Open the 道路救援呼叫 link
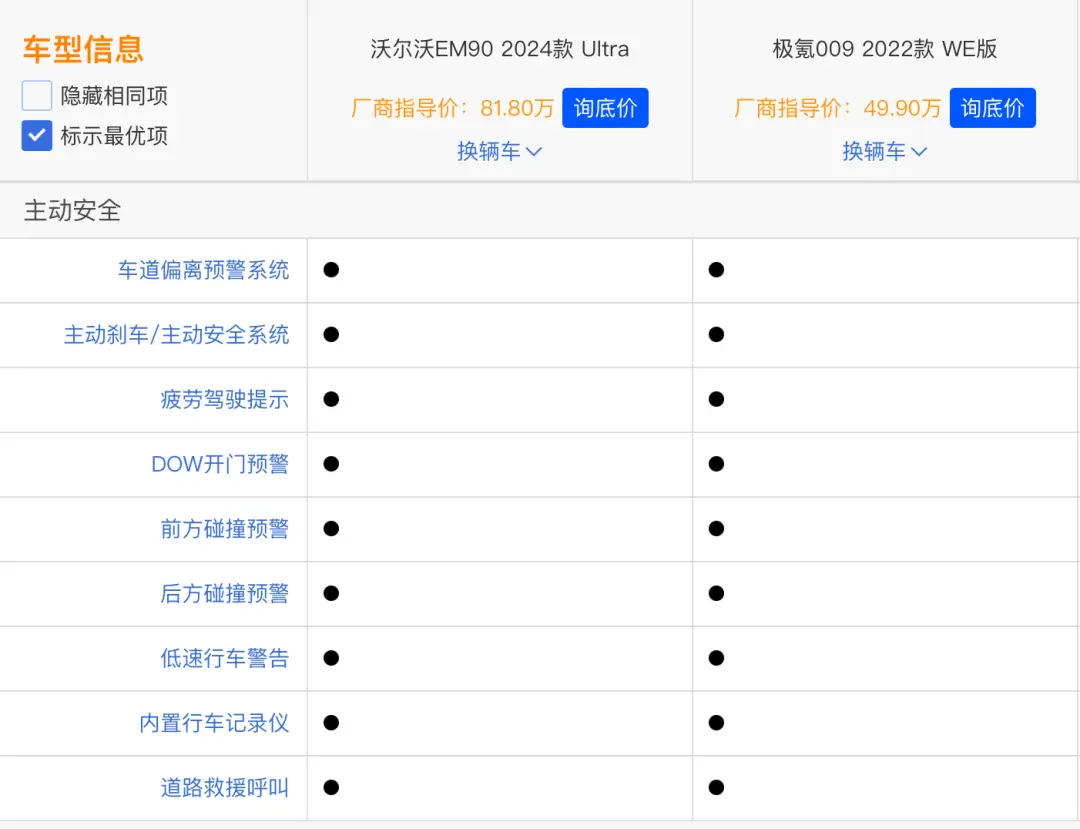Viewport: 1080px width, 829px height. pos(225,788)
